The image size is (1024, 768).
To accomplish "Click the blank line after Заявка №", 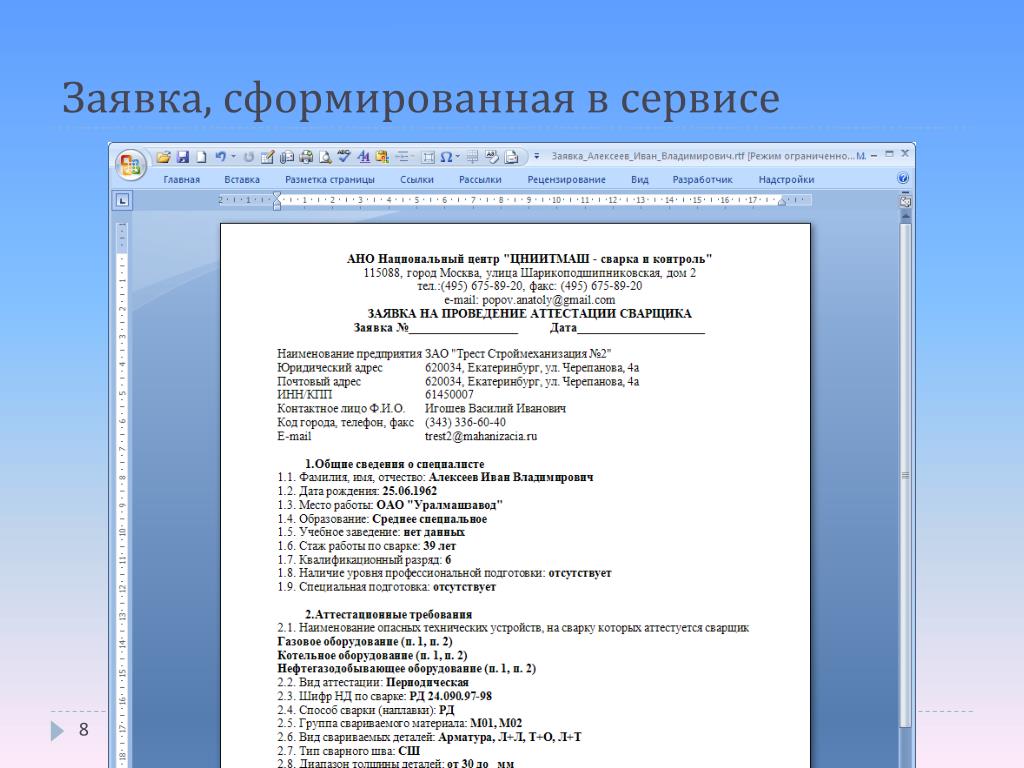I will pos(463,328).
